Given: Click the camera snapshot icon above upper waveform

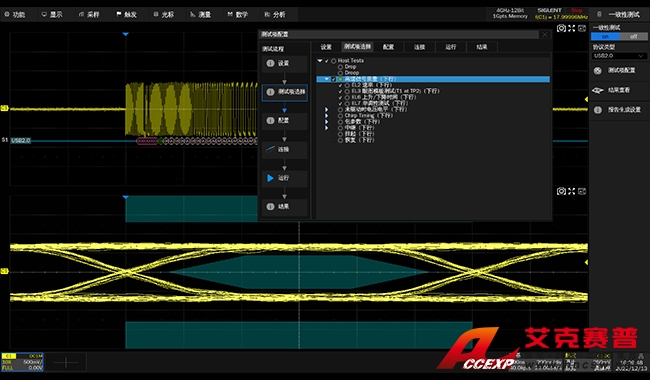Looking at the screenshot, I should pyautogui.click(x=561, y=28).
